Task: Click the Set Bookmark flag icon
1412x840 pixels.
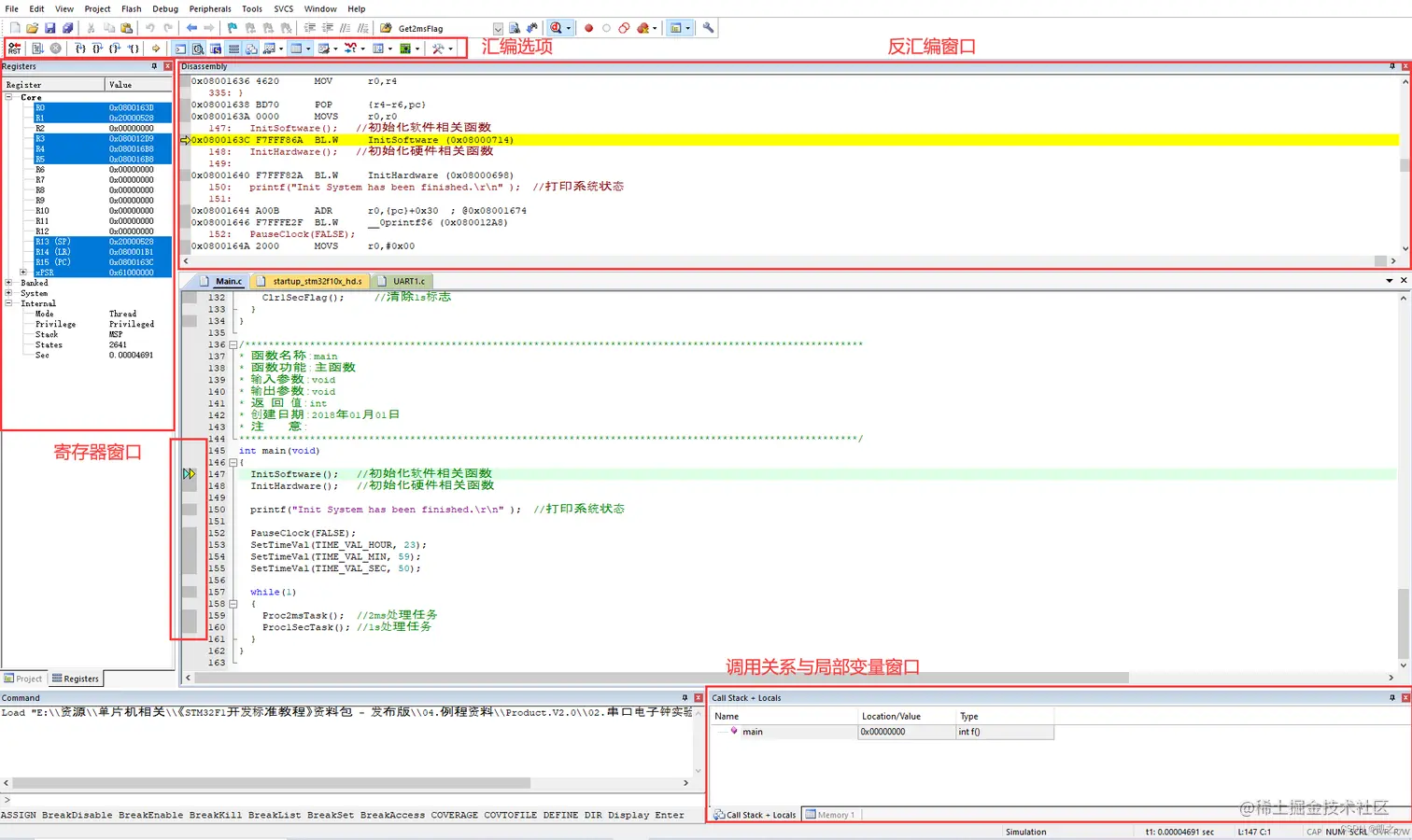Action: 233,28
